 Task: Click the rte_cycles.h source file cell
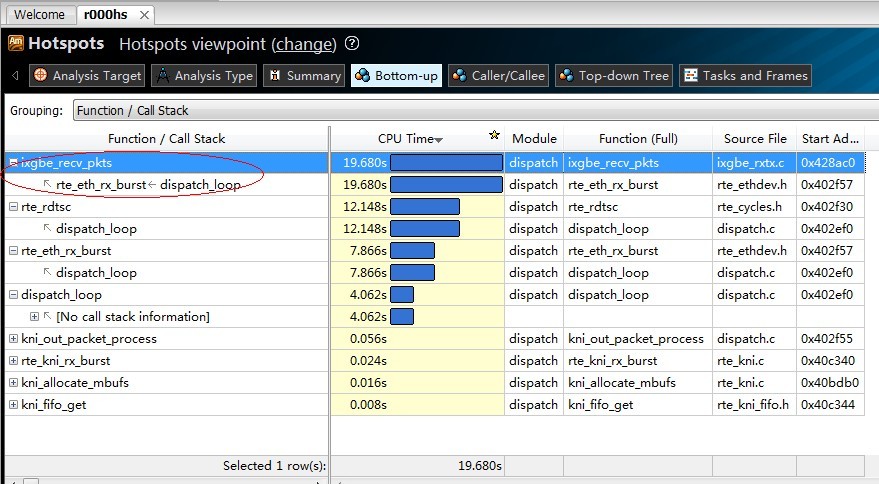[754, 207]
